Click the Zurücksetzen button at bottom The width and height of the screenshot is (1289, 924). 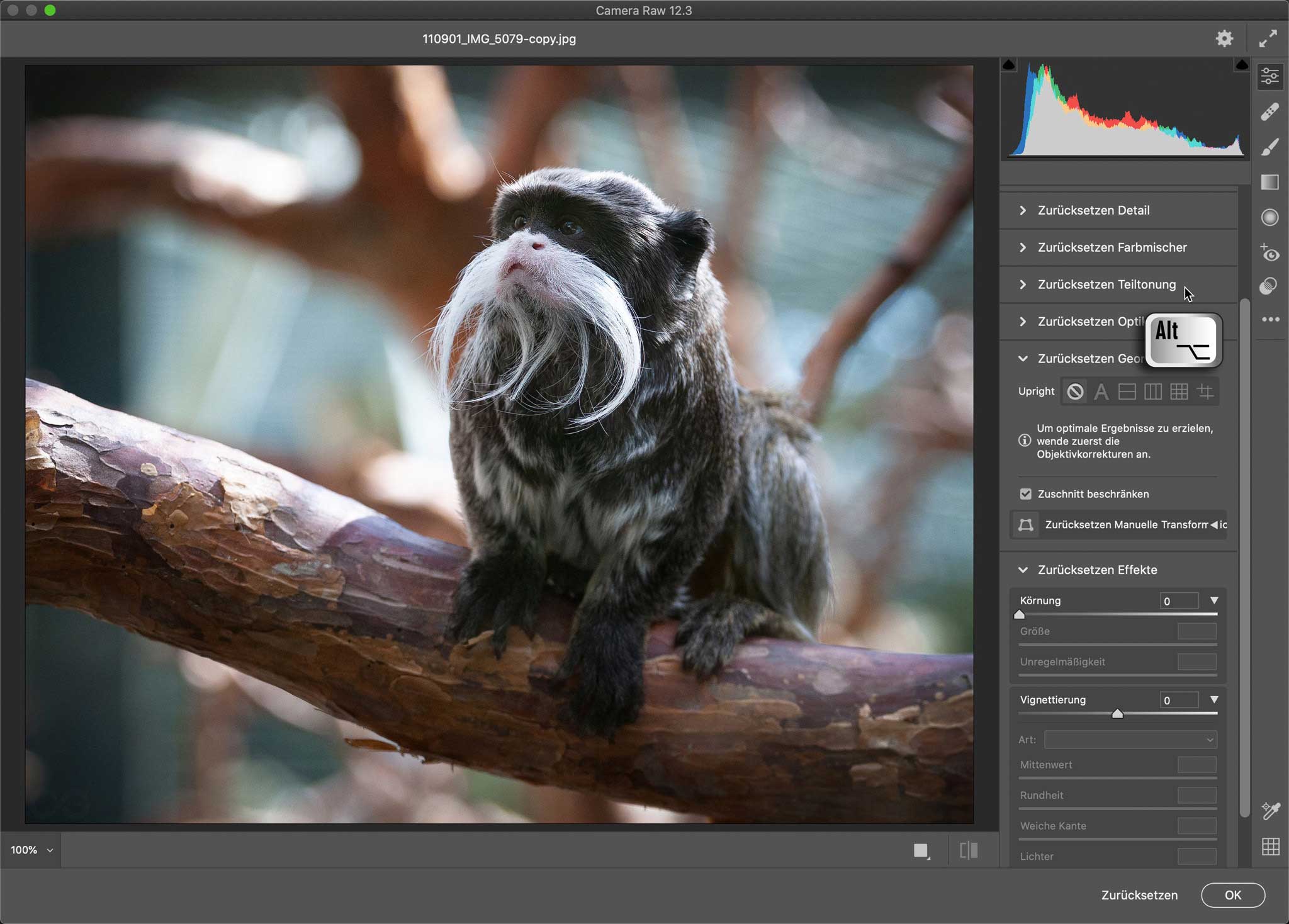1139,895
